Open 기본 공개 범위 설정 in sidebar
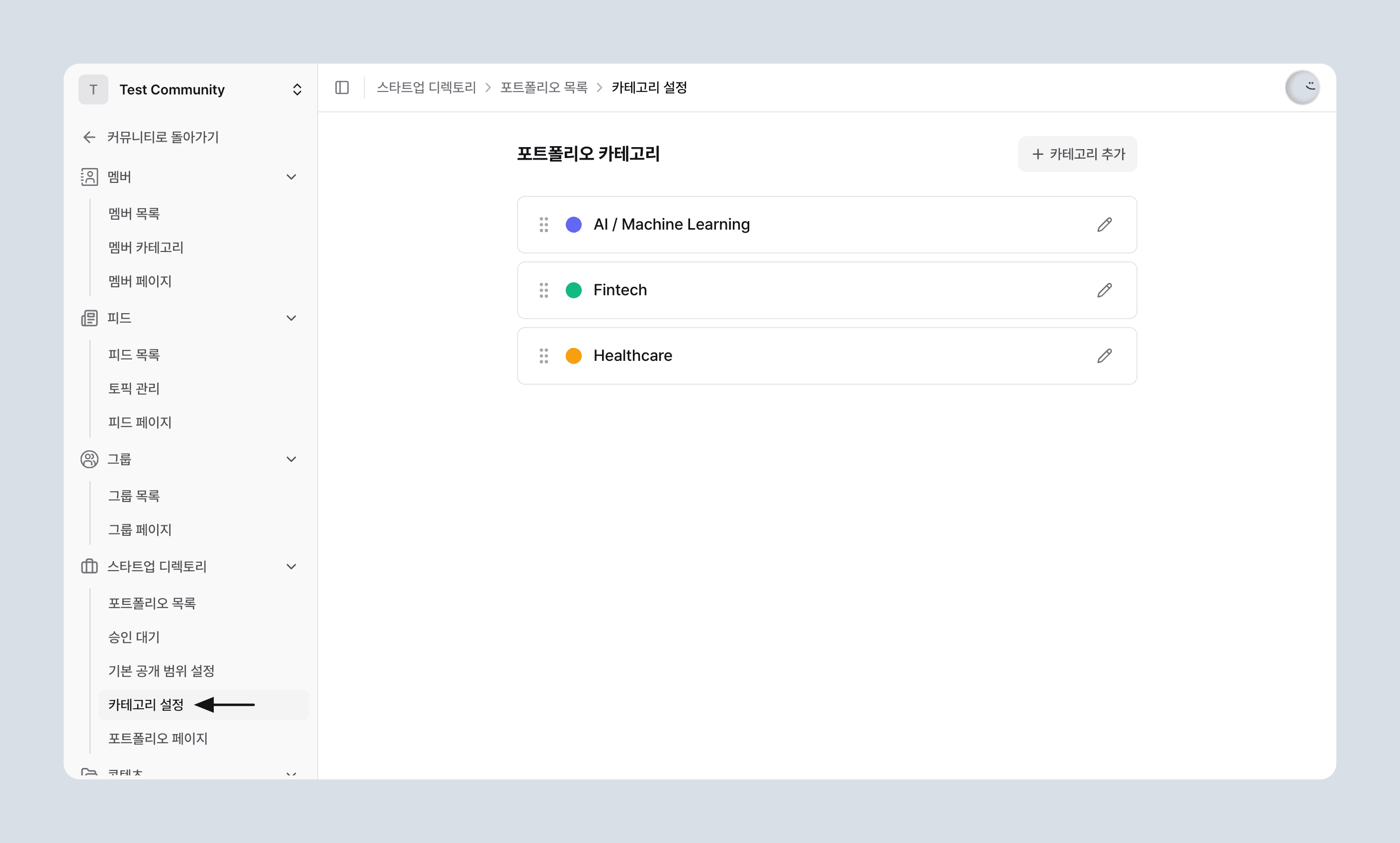The image size is (1400, 843). coord(162,671)
